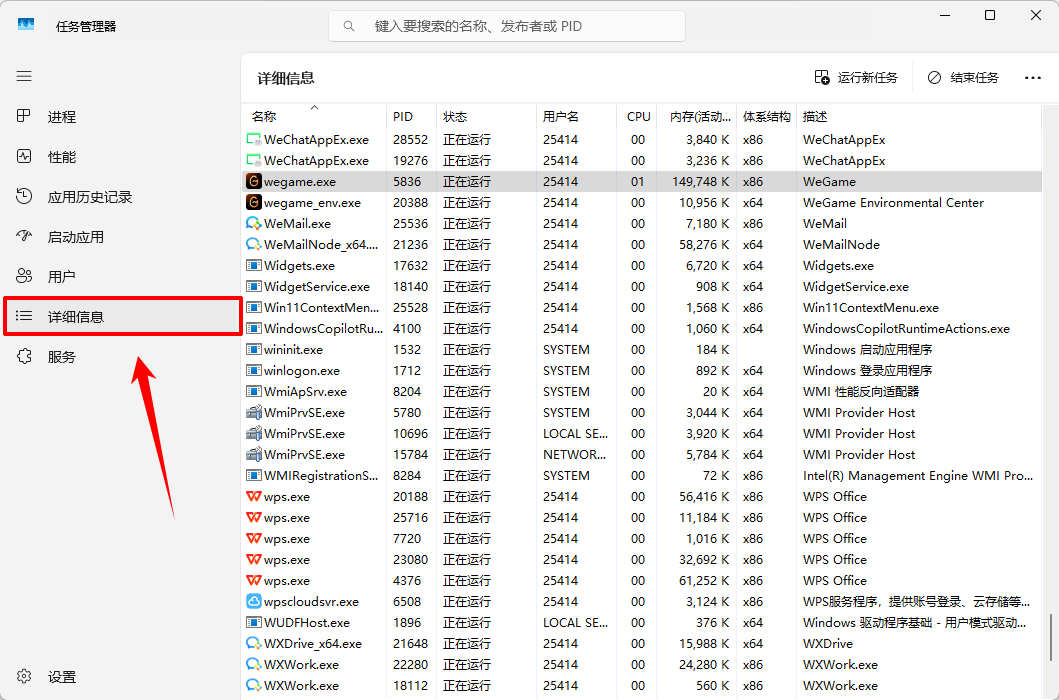Open the Services (服务) tab
The image size is (1059, 700).
coord(122,357)
